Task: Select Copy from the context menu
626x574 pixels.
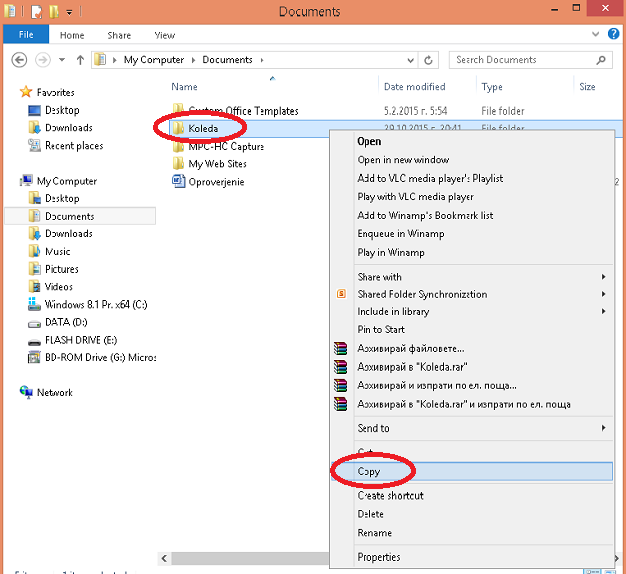Action: click(369, 471)
